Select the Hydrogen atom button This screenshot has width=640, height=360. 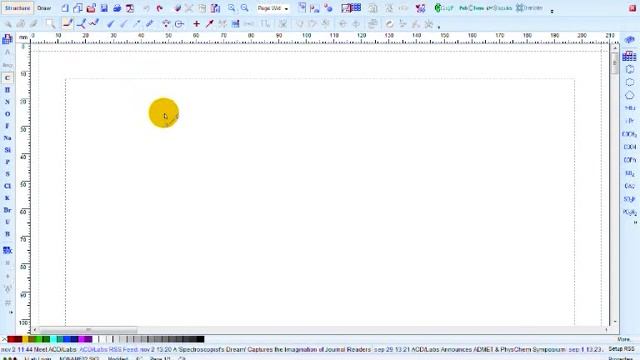pos(7,90)
